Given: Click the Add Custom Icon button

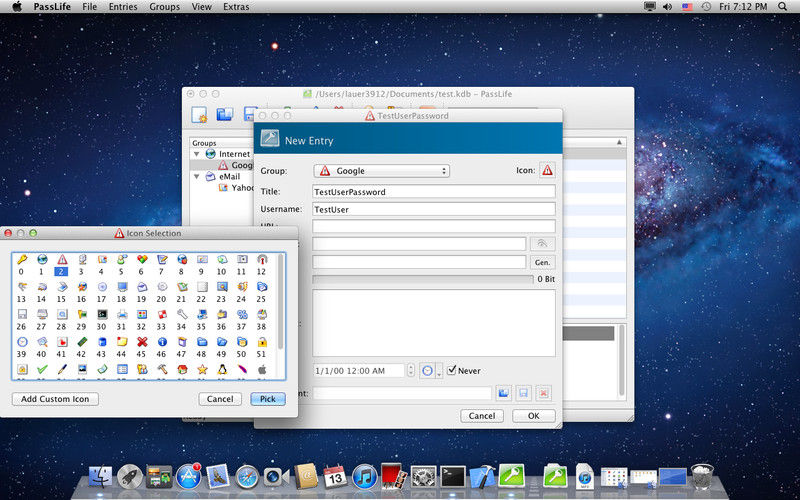Looking at the screenshot, I should point(55,399).
